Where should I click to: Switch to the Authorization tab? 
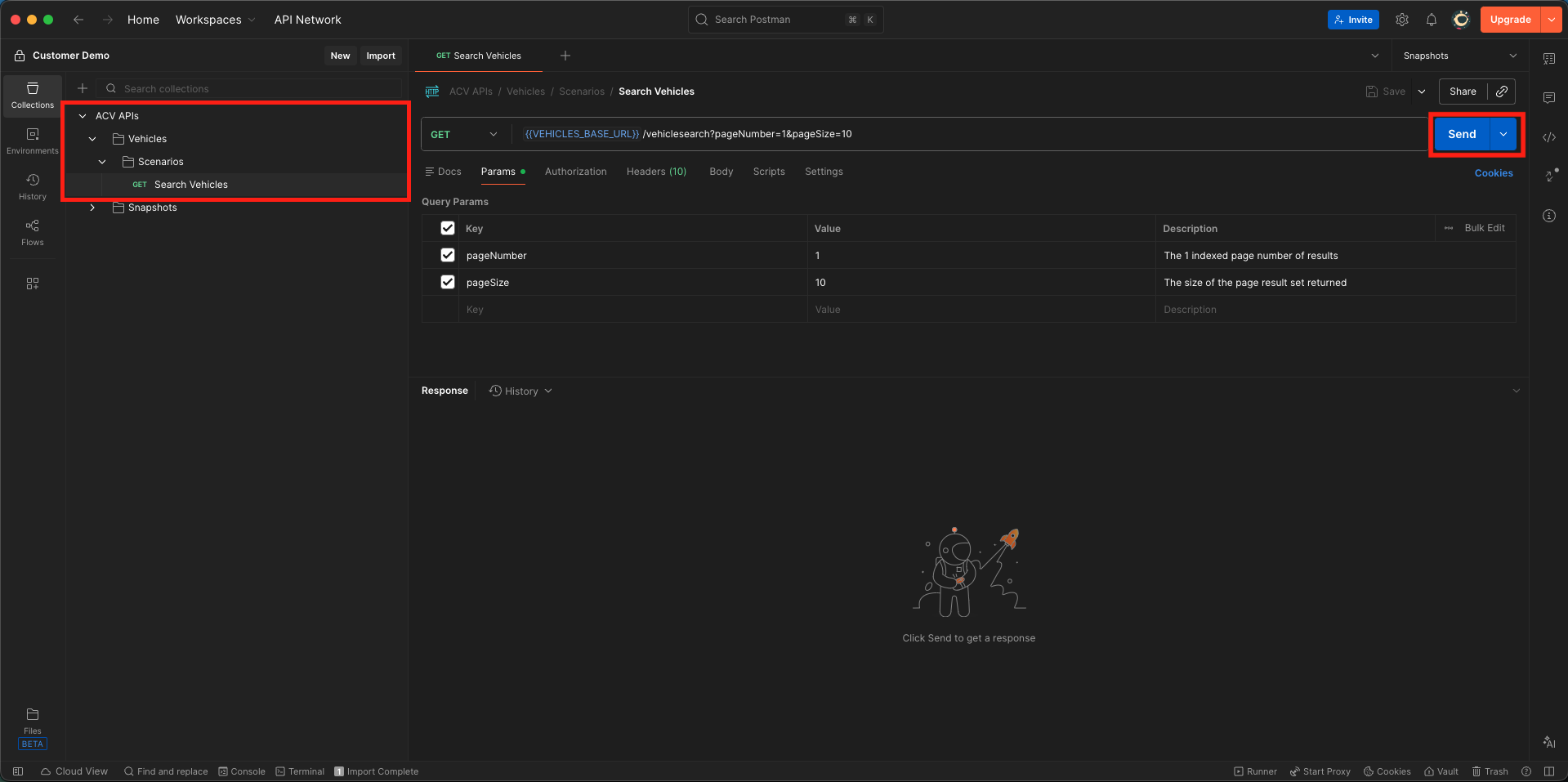point(575,172)
